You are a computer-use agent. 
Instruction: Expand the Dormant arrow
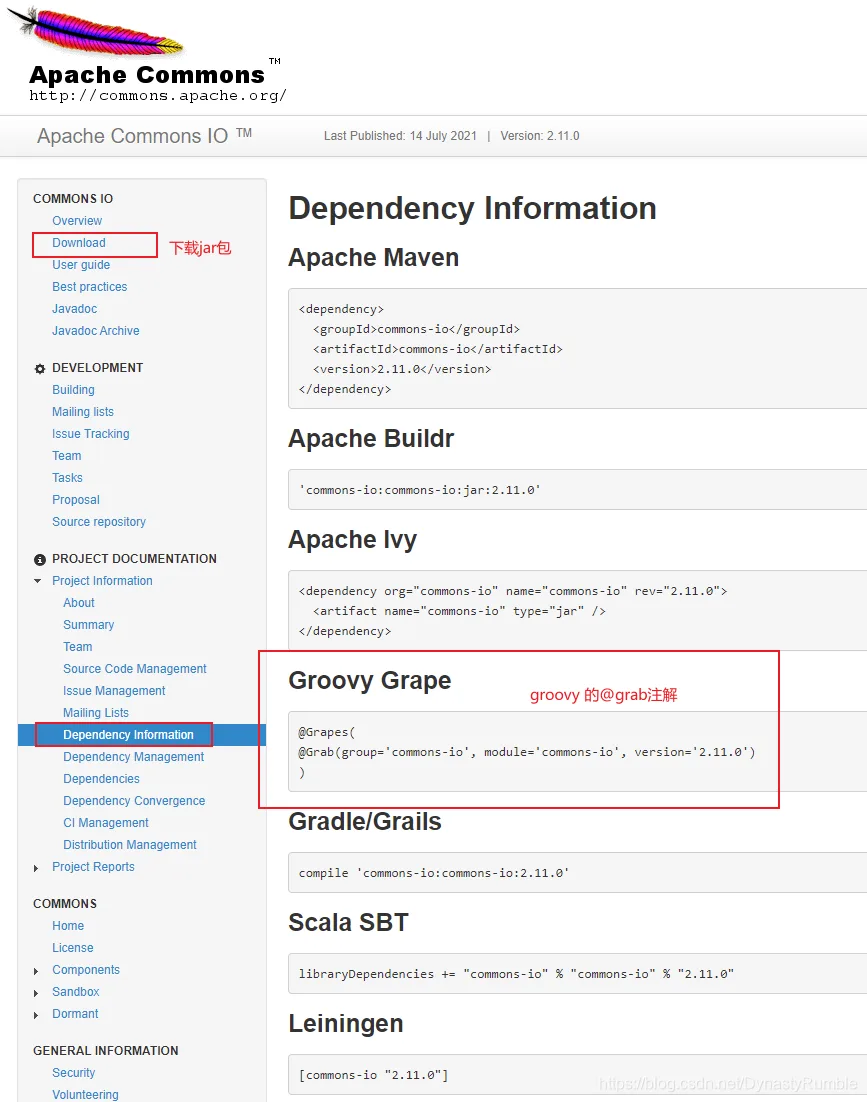36,1016
